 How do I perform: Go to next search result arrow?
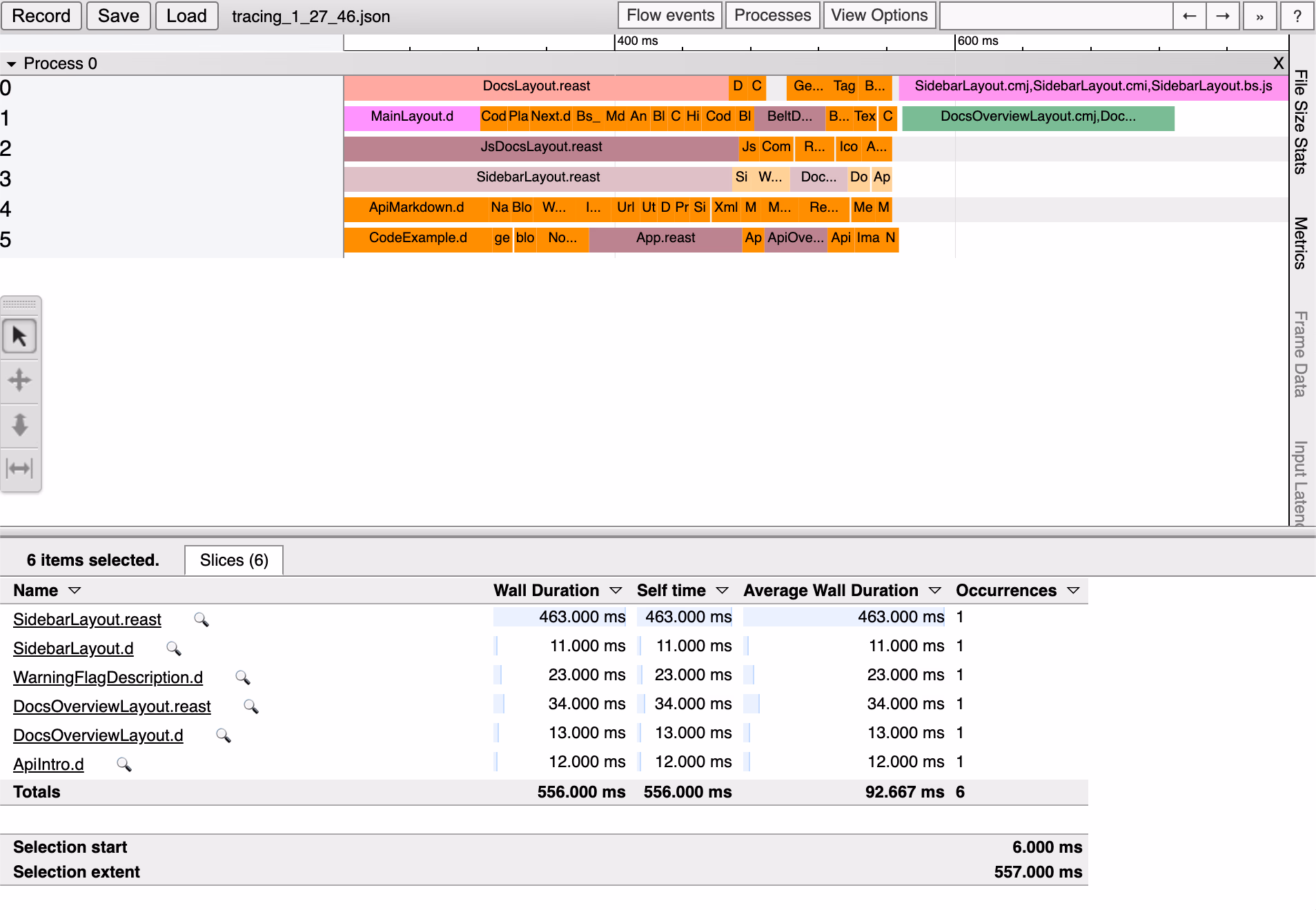tap(1222, 16)
